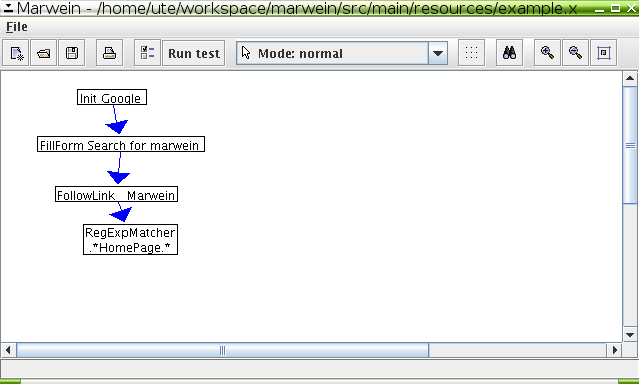Click the checklist icon next to Run test
The width and height of the screenshot is (639, 384).
pyautogui.click(x=147, y=53)
